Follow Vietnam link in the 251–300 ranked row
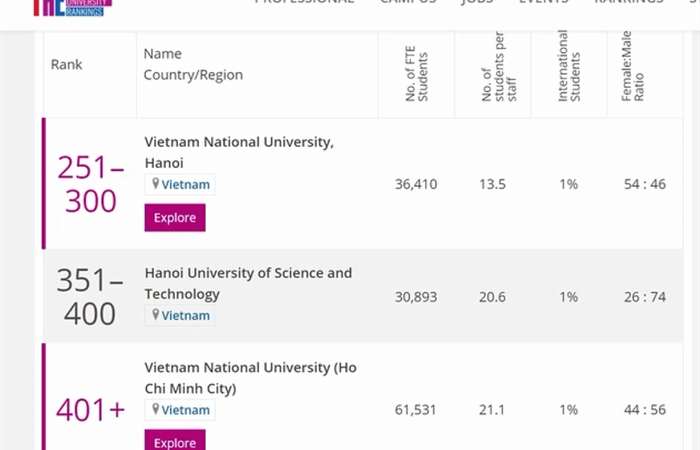 (x=186, y=184)
